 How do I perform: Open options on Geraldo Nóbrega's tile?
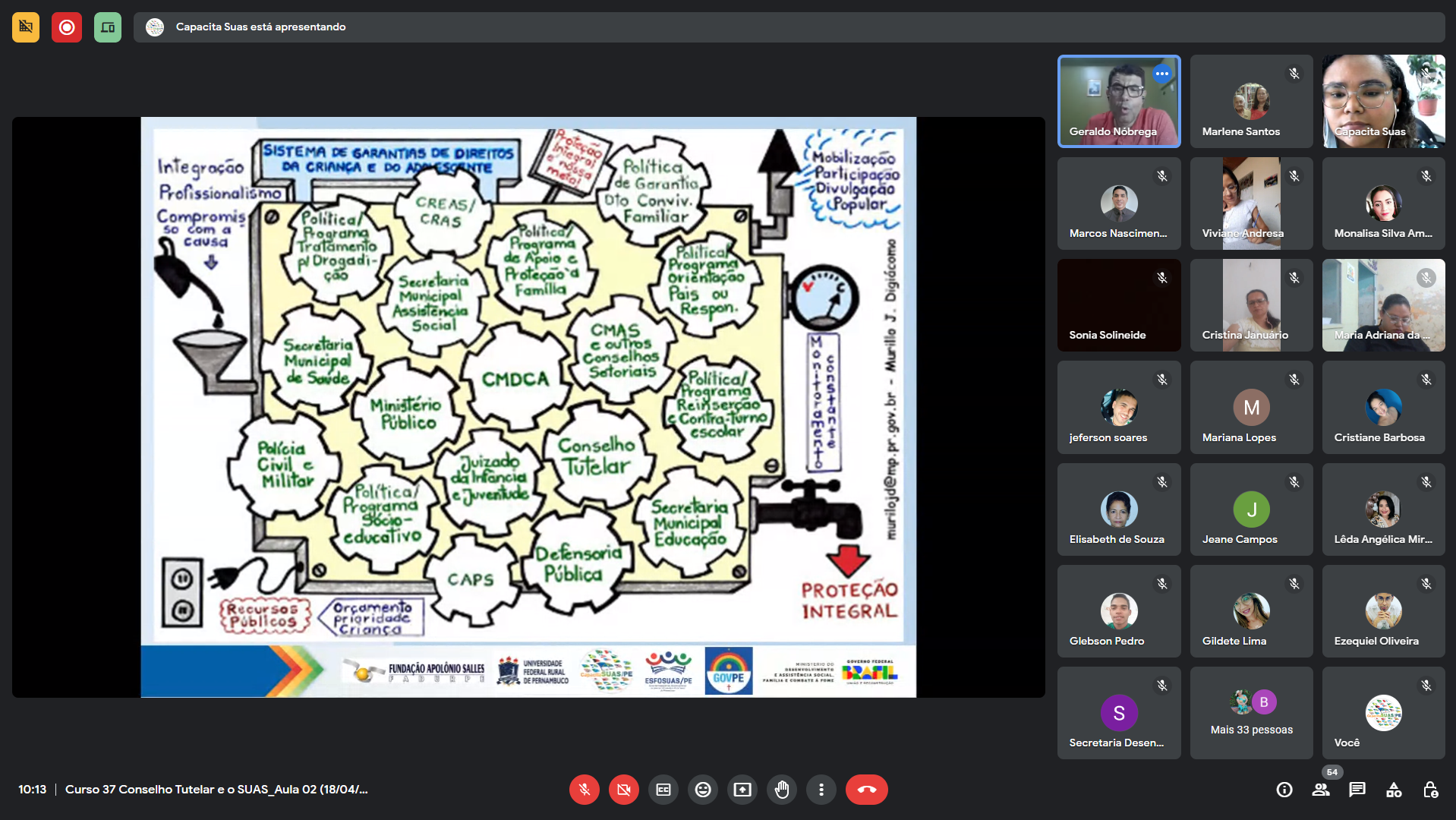coord(1161,74)
